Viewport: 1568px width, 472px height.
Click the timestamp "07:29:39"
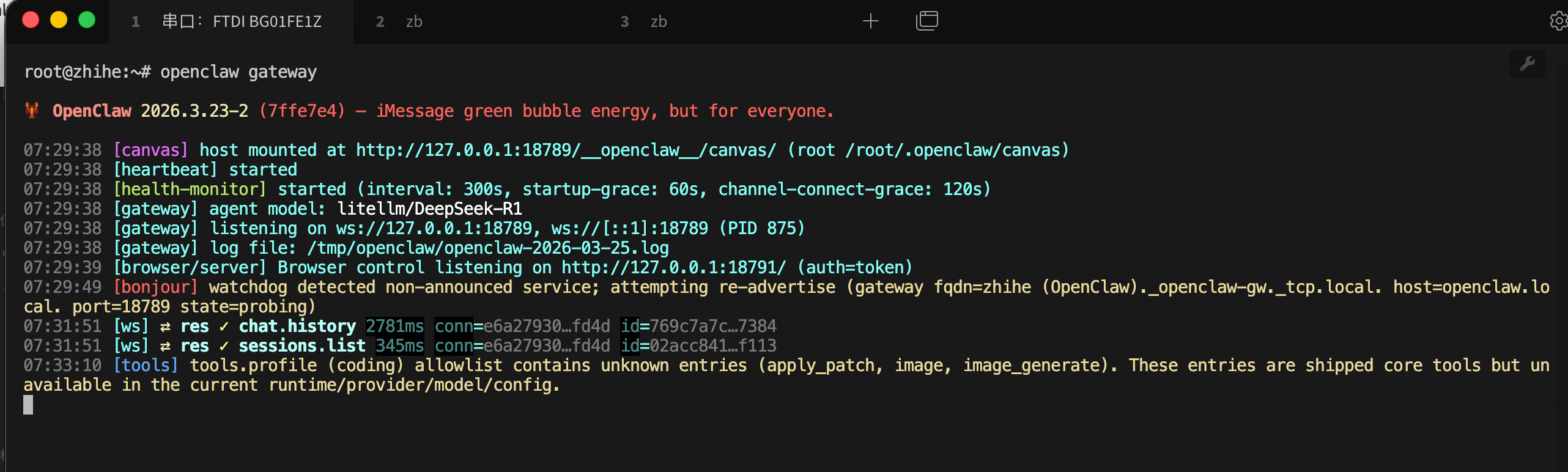62,268
